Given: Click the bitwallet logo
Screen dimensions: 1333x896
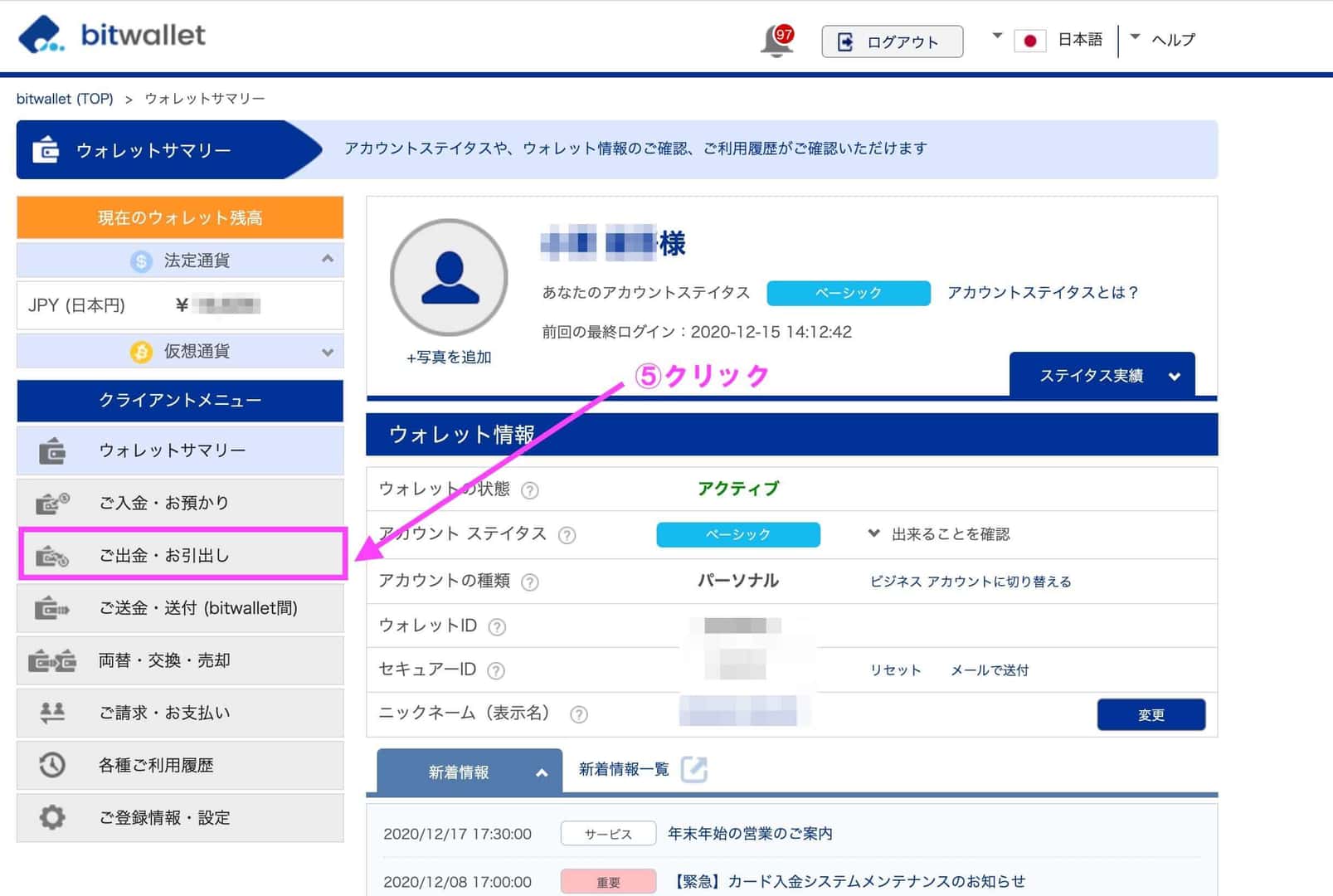Looking at the screenshot, I should (x=111, y=35).
